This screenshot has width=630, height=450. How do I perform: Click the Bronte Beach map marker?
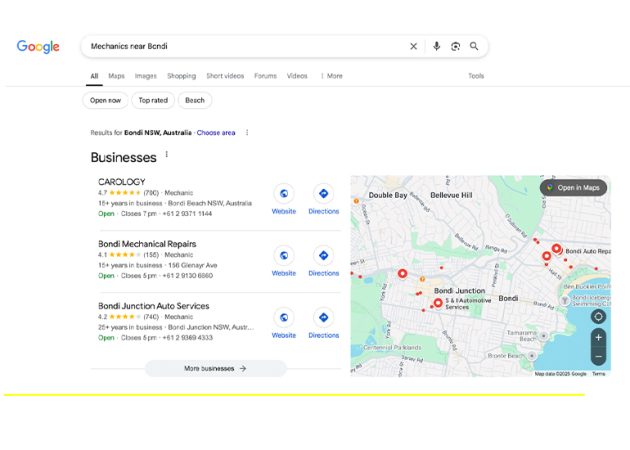(532, 356)
